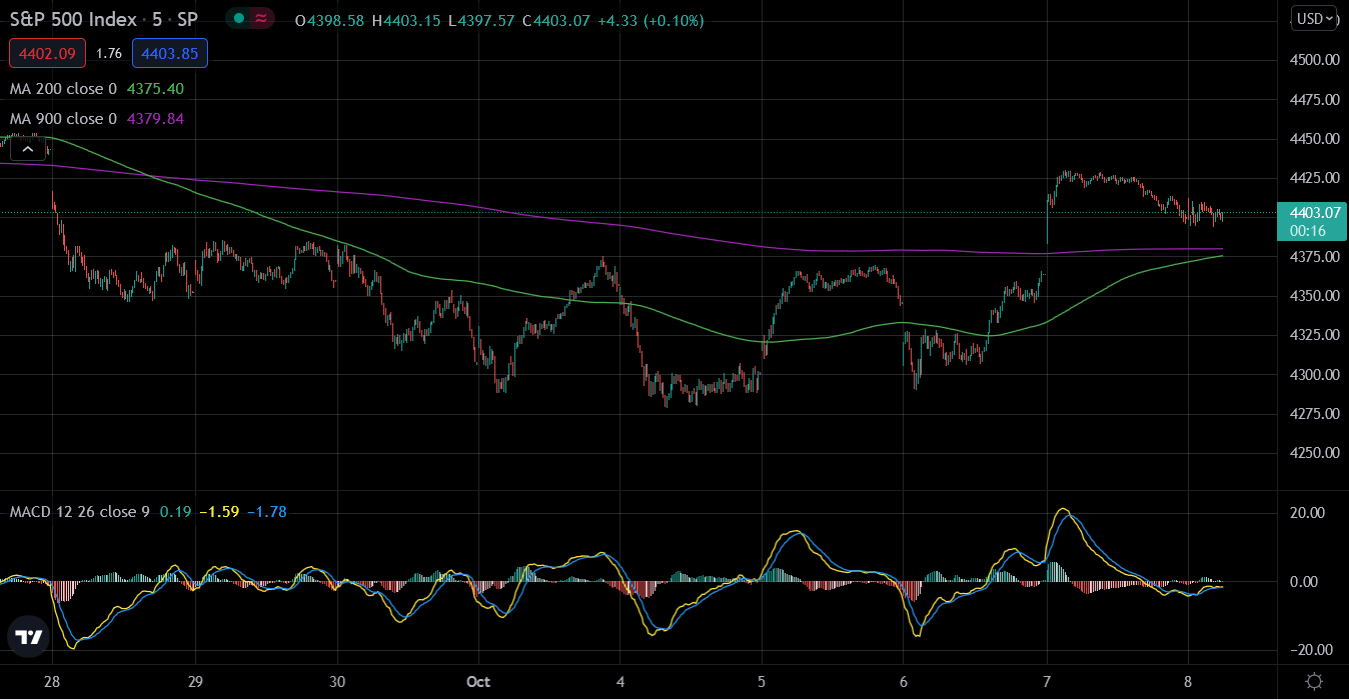Click the blue buy price 4403.85
The image size is (1349, 700).
tap(169, 53)
